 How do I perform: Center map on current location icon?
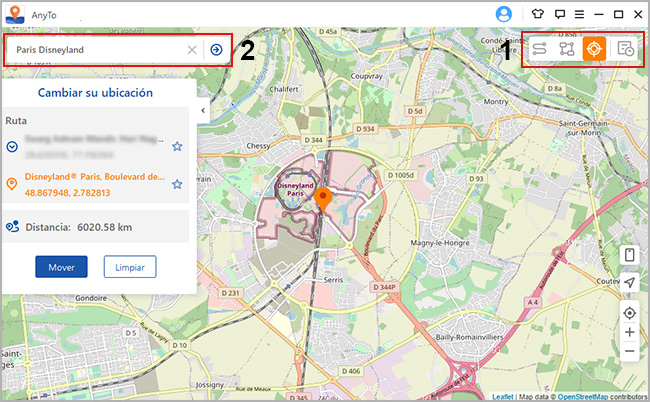pyautogui.click(x=629, y=313)
